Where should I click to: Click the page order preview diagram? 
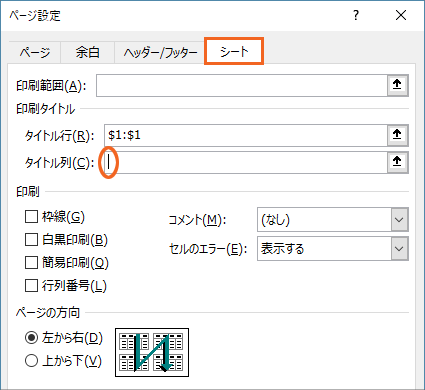point(152,352)
